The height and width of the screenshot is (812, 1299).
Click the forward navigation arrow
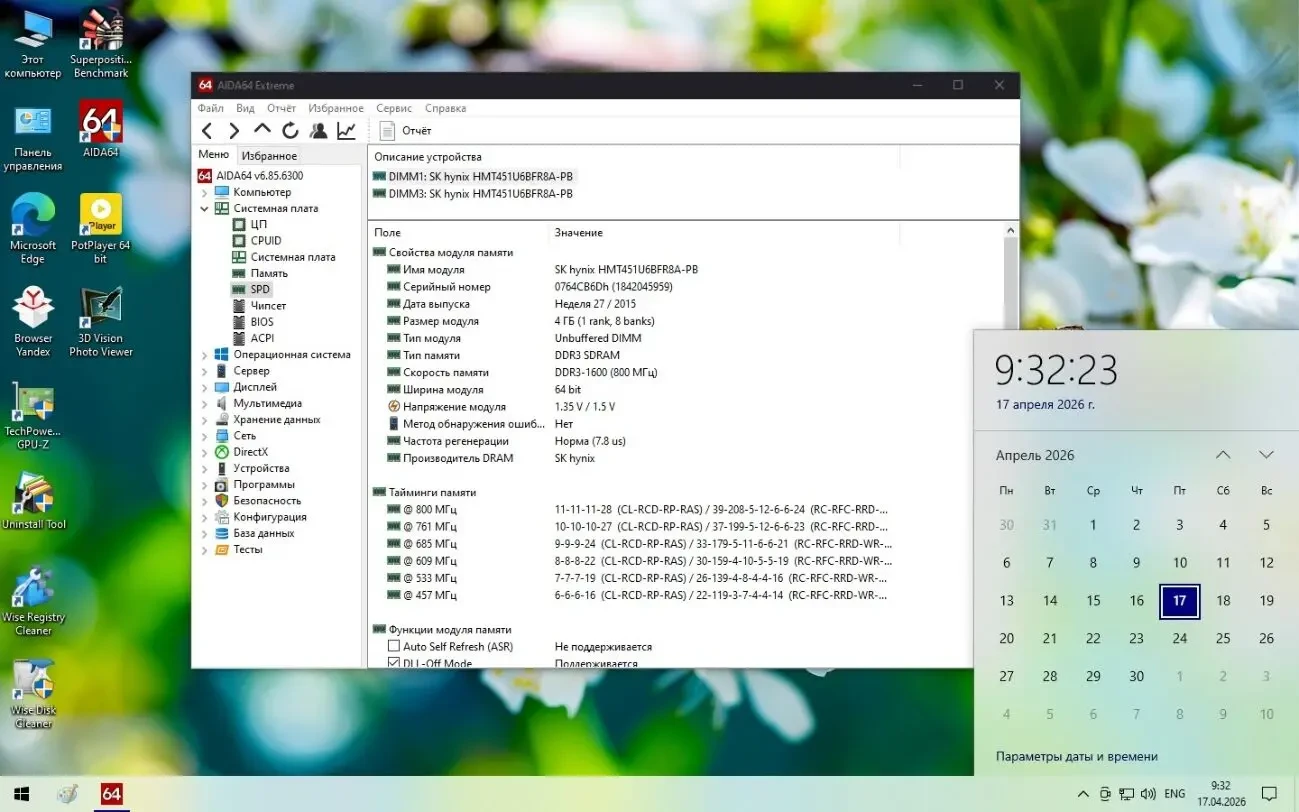coord(233,130)
